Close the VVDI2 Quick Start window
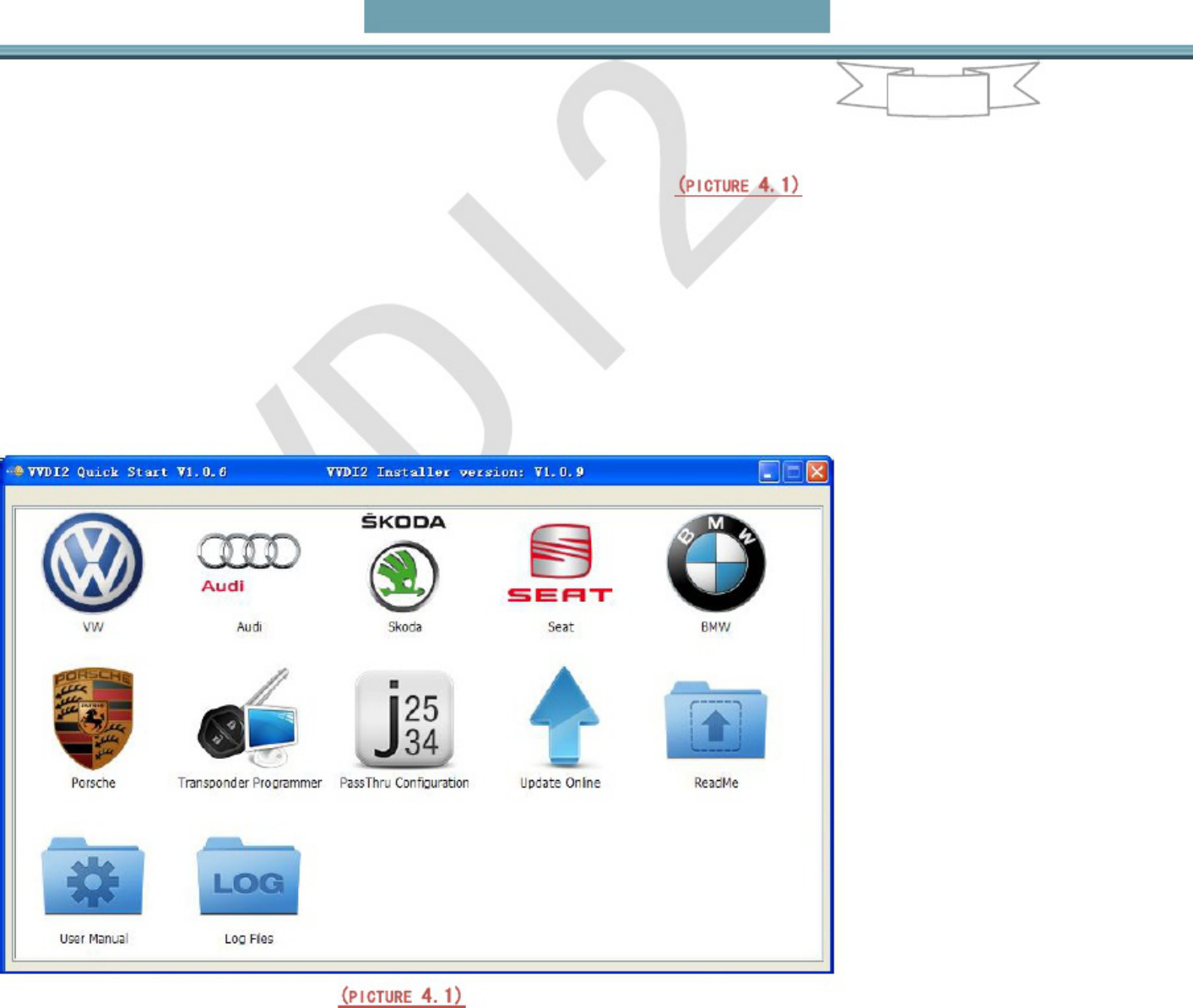The height and width of the screenshot is (1008, 1193). point(817,472)
